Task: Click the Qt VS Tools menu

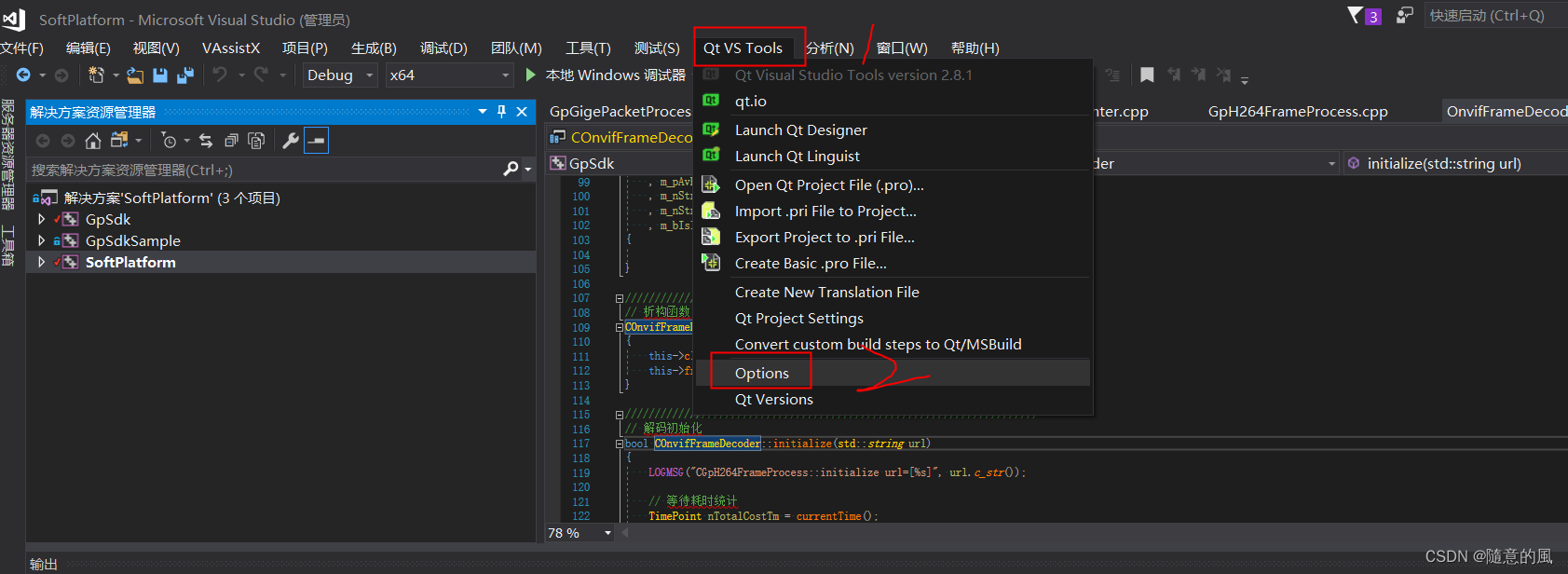Action: [743, 48]
